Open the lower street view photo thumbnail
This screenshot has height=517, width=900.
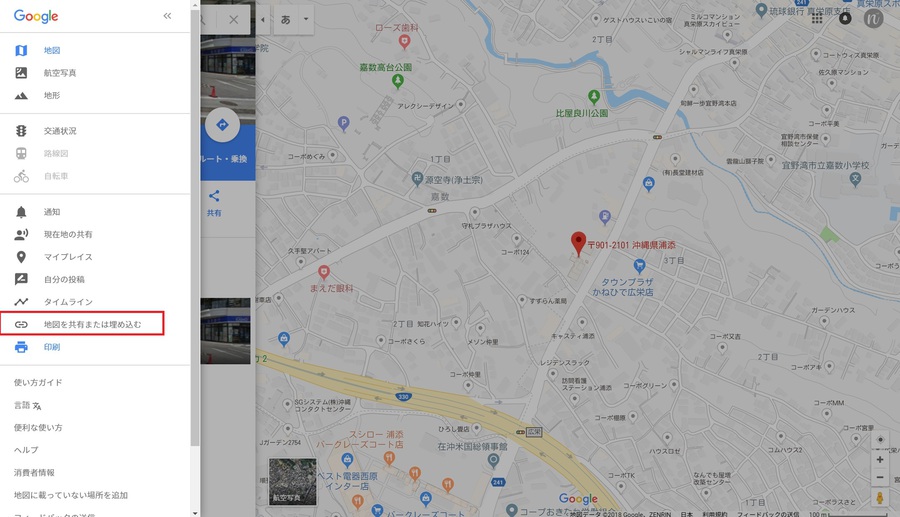pos(225,331)
